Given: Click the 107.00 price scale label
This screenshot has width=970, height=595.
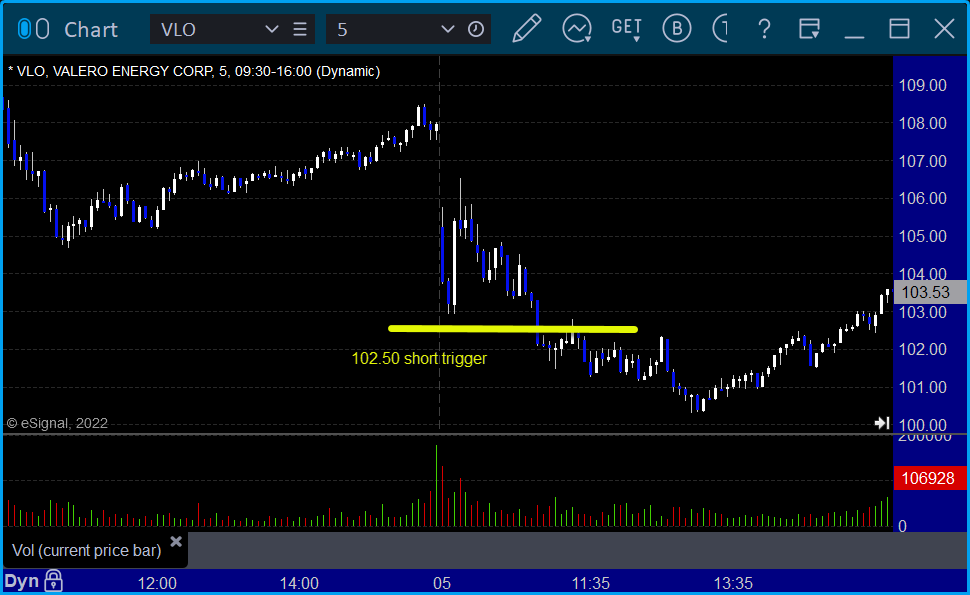Looking at the screenshot, I should (x=922, y=161).
